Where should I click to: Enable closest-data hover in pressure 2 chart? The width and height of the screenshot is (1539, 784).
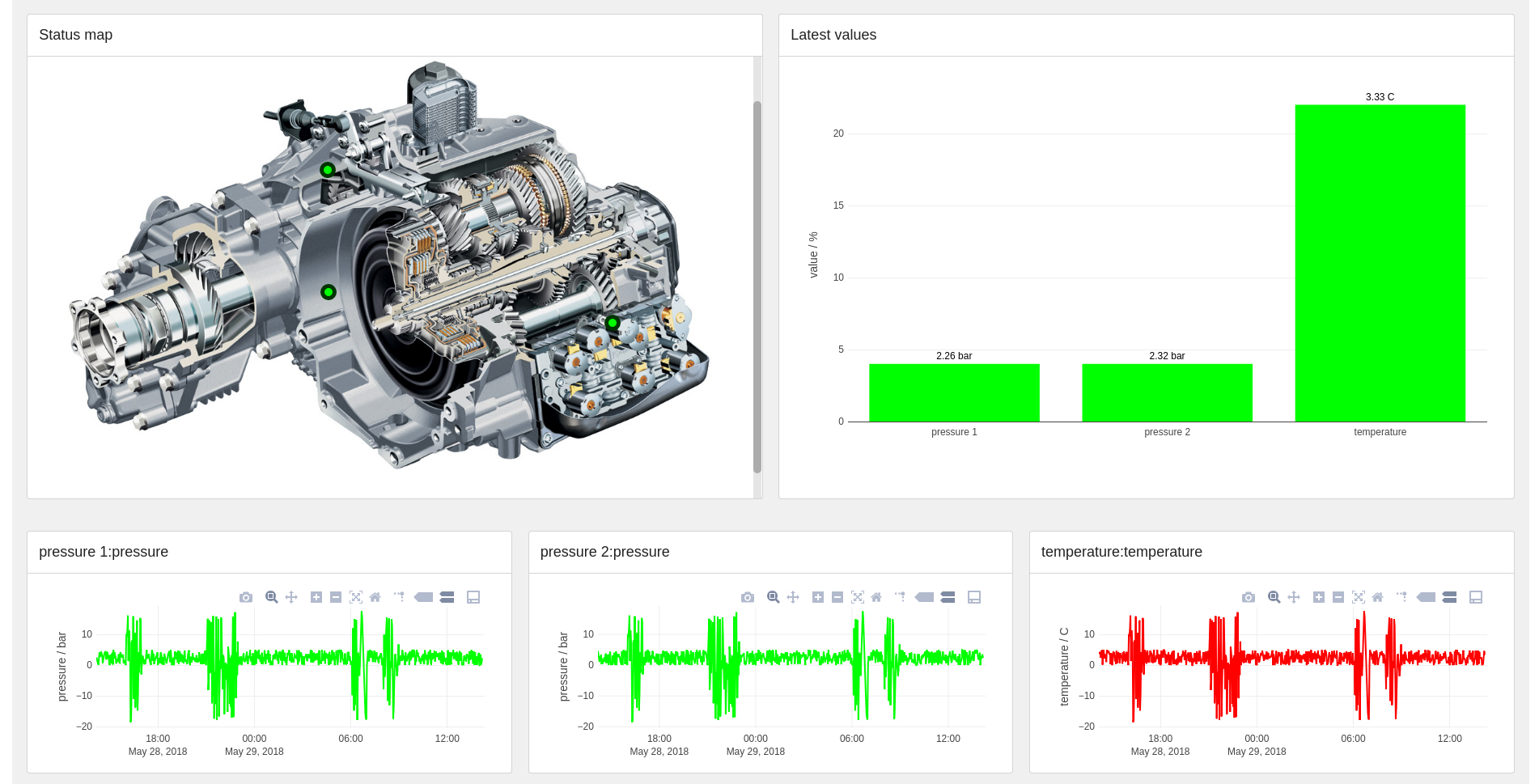pyautogui.click(x=924, y=597)
